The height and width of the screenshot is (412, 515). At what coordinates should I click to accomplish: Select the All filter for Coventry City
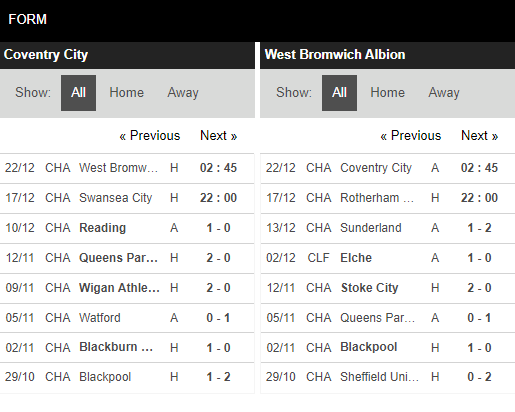tap(78, 93)
